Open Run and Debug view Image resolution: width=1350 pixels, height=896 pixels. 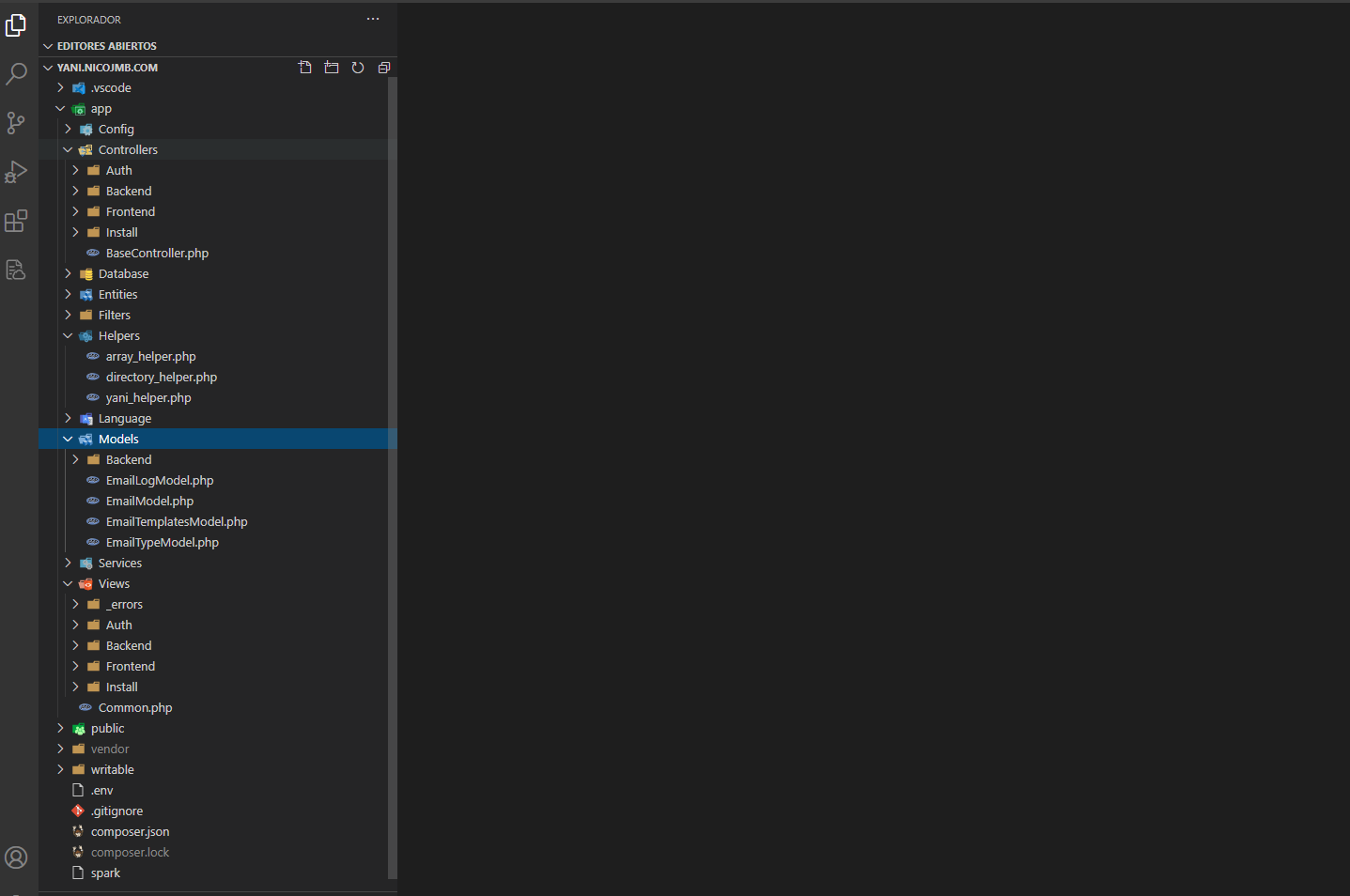16,172
